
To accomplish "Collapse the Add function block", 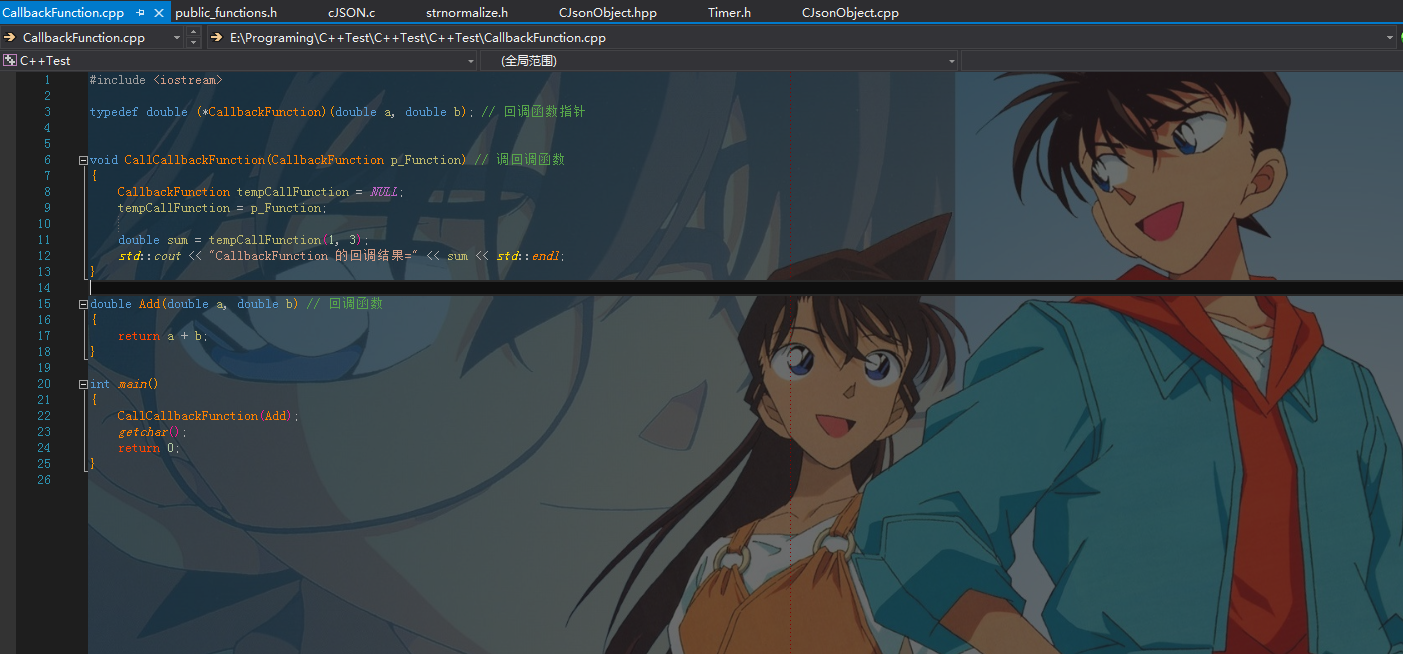I will (83, 304).
